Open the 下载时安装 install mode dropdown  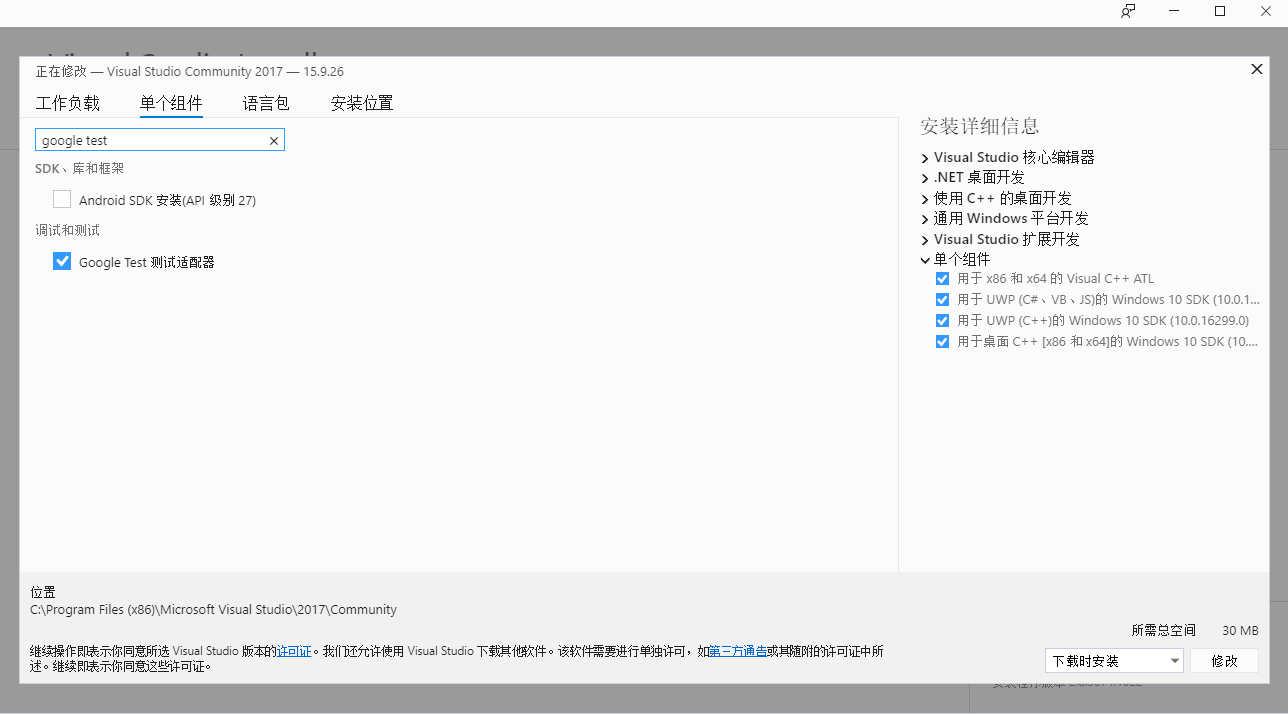[1114, 661]
